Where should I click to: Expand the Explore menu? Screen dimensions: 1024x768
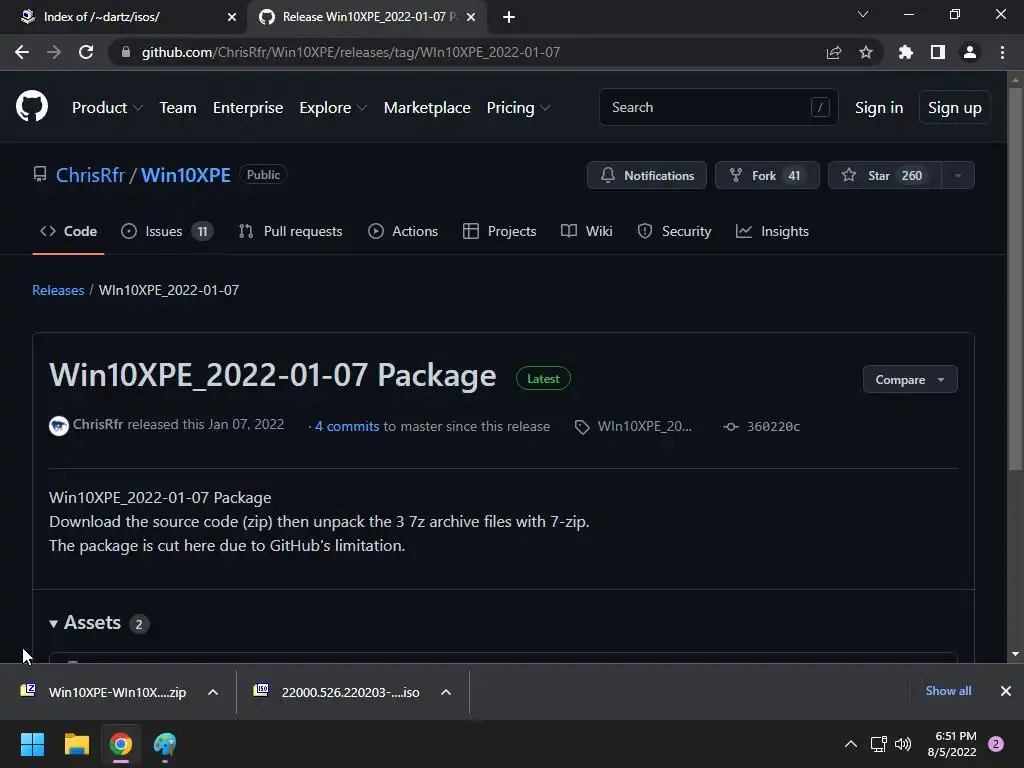333,108
